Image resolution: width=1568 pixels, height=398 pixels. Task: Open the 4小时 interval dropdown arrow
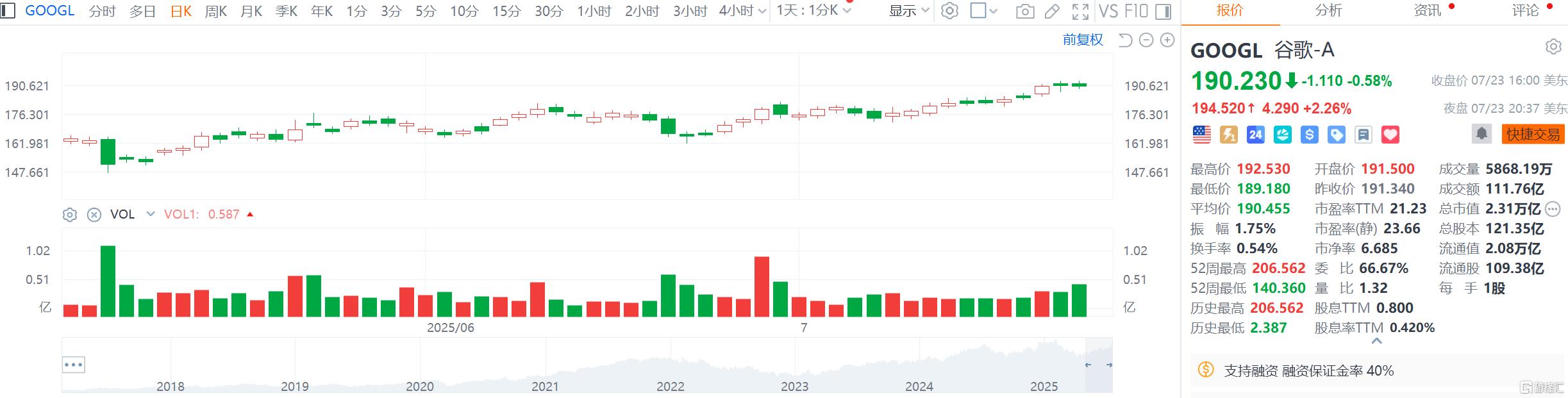coord(762,12)
